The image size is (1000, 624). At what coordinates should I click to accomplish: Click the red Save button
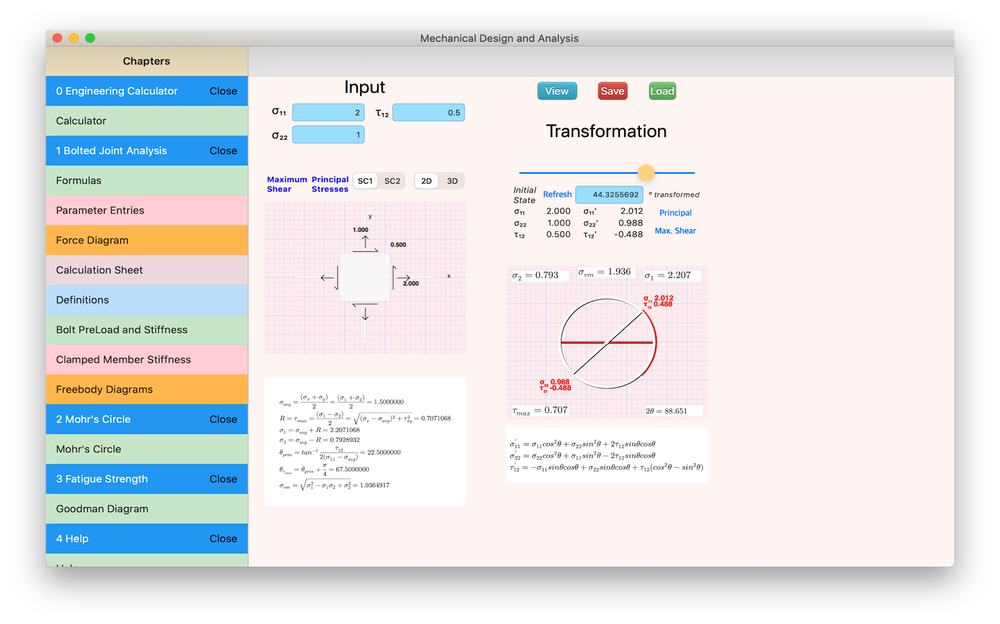612,91
